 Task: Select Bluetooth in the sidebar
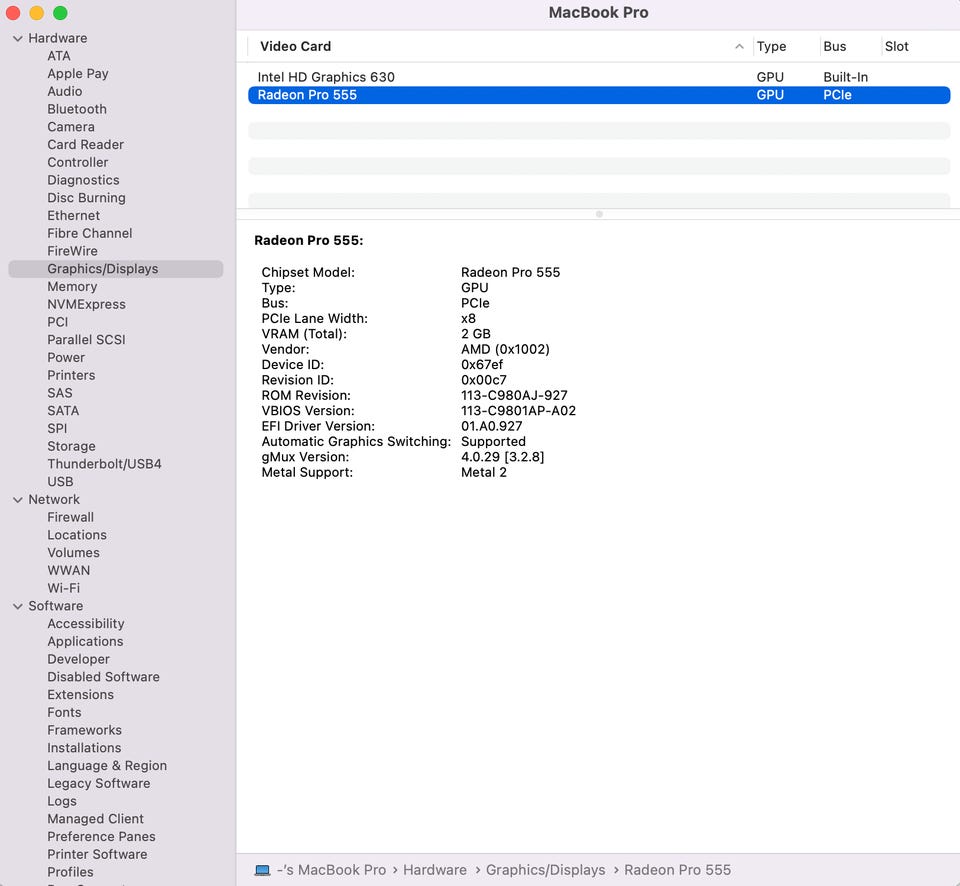tap(77, 109)
